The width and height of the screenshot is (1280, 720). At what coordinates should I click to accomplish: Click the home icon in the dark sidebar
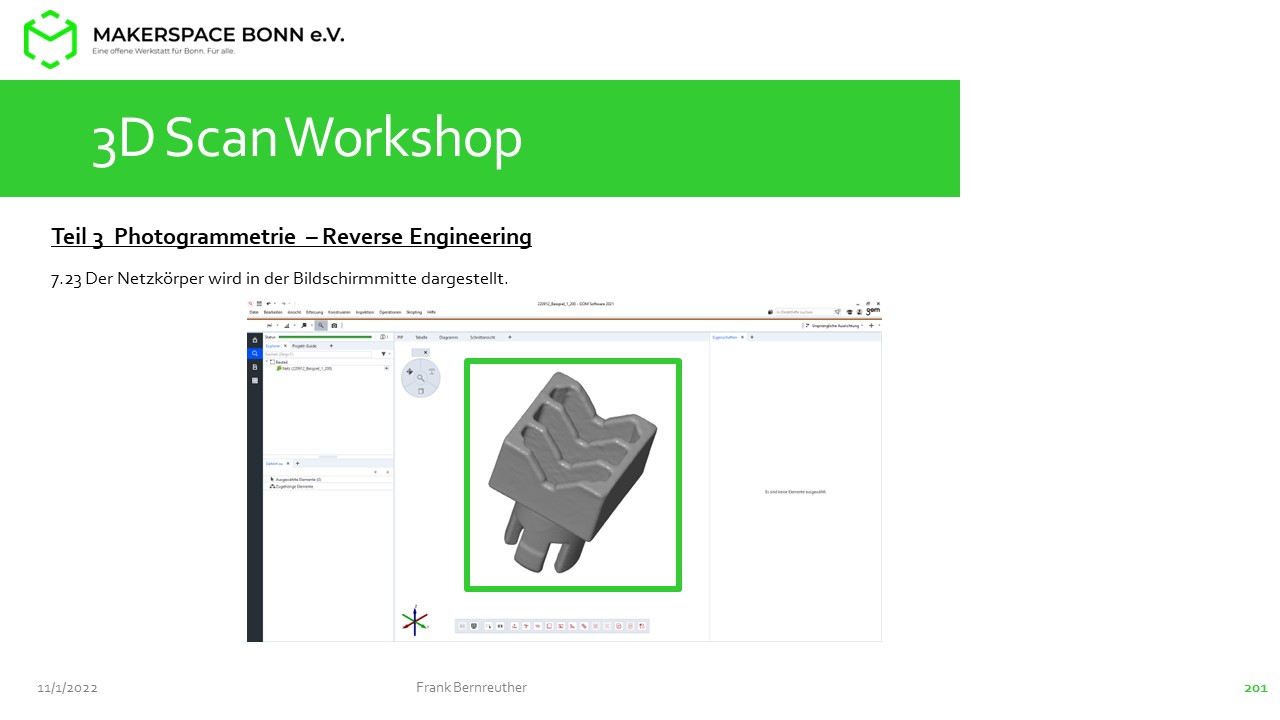(255, 340)
